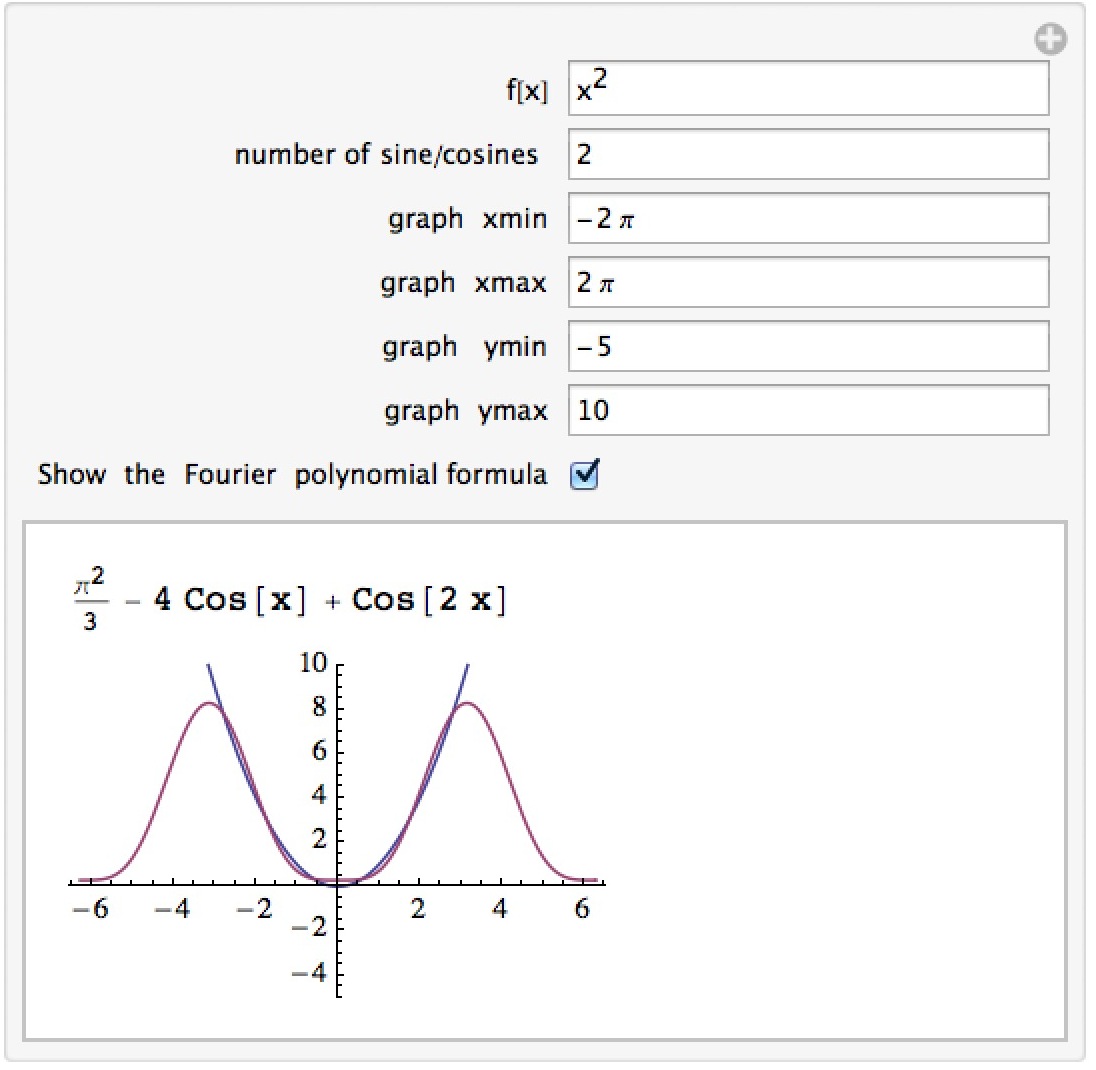Click the "graph ymin" label text
This screenshot has height=1070, width=1096.
tap(464, 347)
